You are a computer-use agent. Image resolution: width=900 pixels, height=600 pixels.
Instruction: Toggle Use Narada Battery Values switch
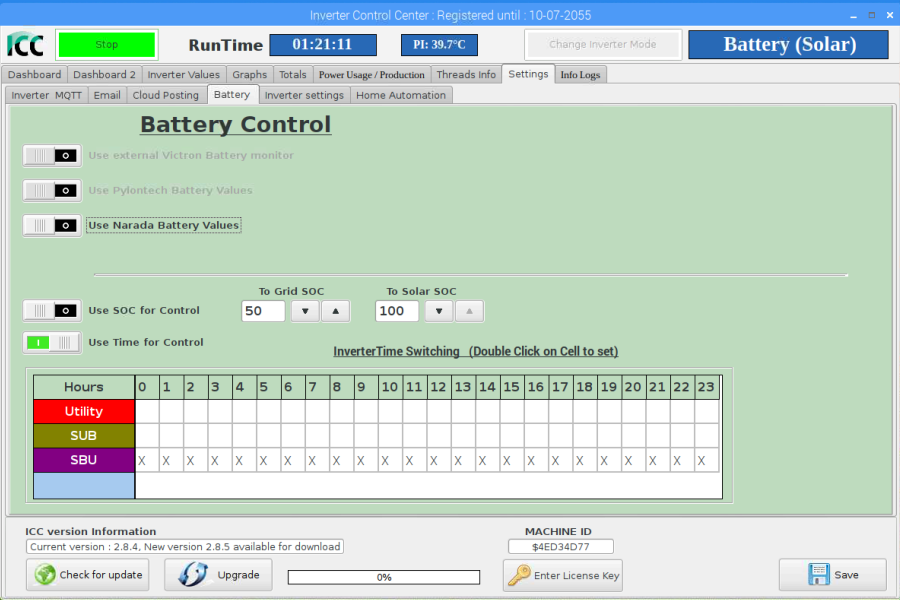[x=52, y=226]
